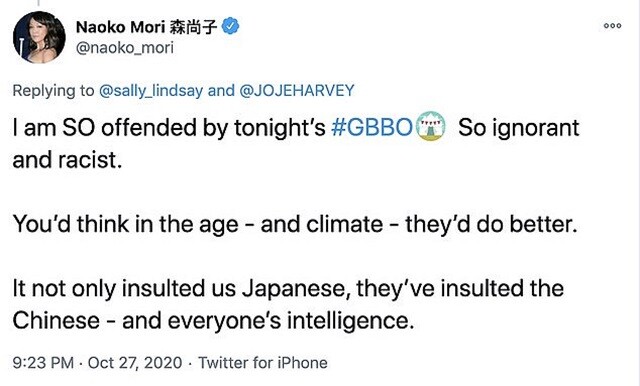Screen dimensions: 640x386
Task: Click the word 'intelligence' in the tweet
Action: click(351, 321)
